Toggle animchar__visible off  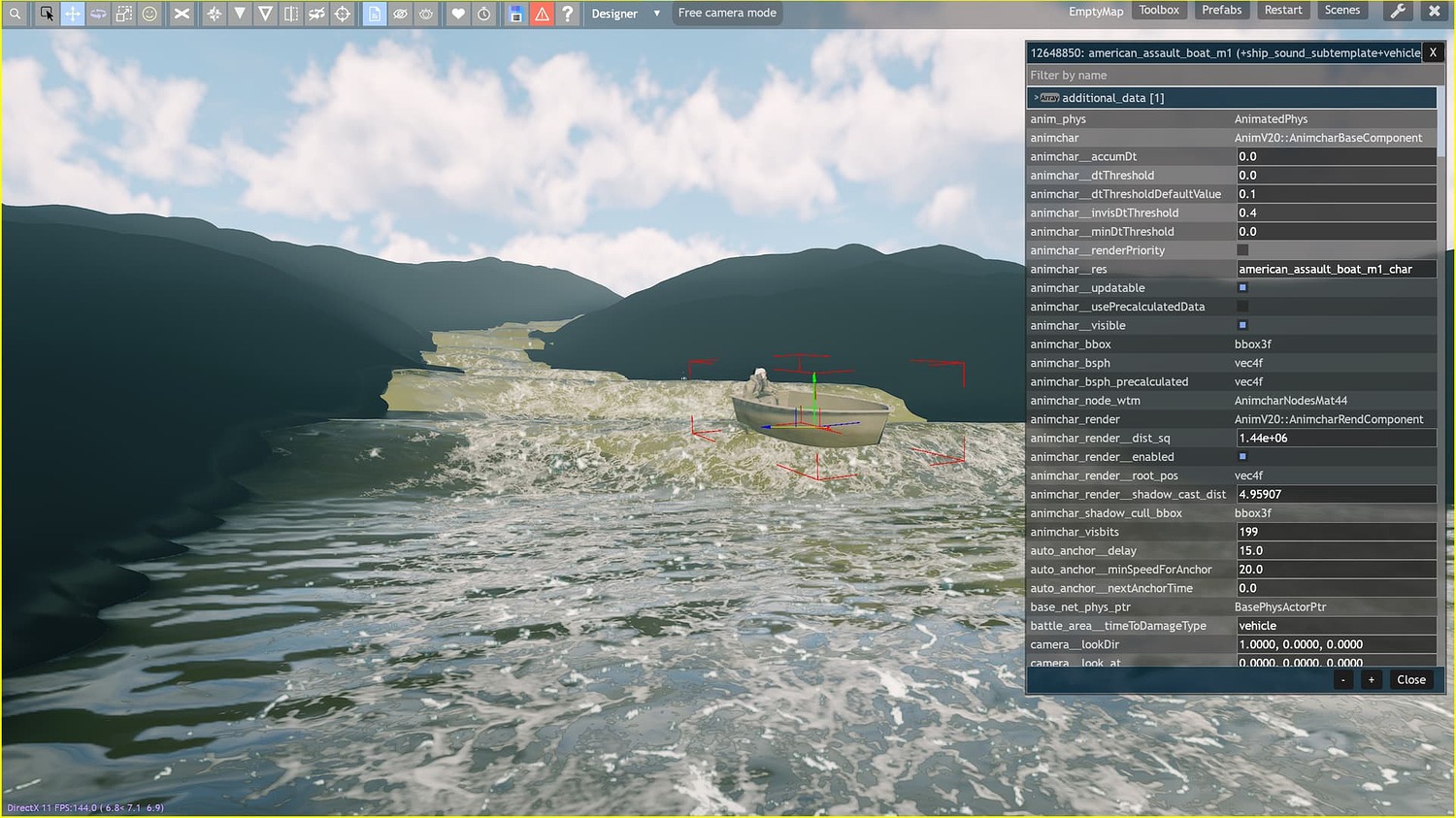[1242, 325]
